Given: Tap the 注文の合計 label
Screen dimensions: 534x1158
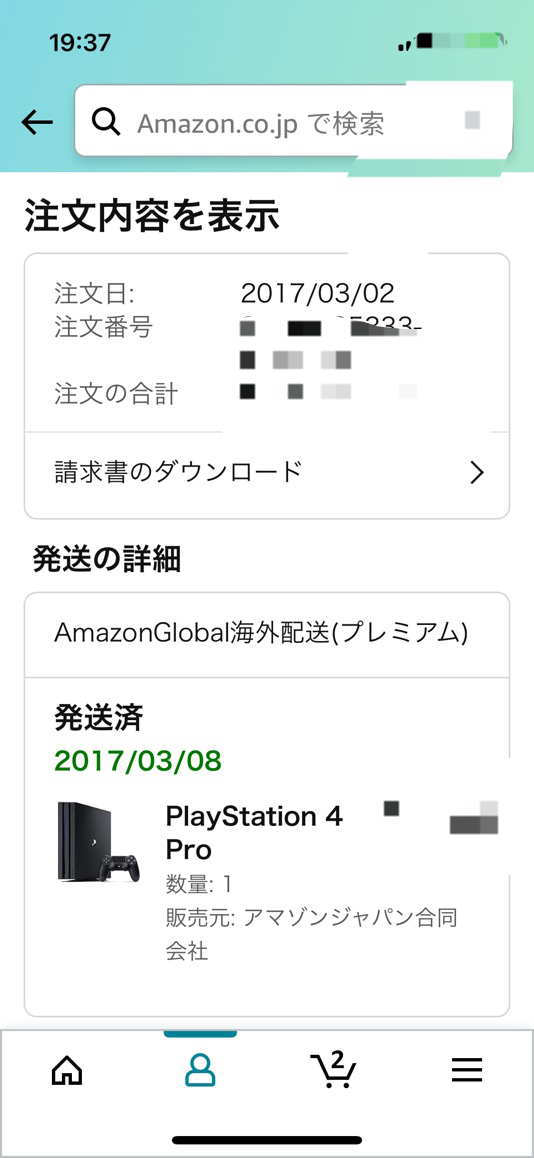Looking at the screenshot, I should point(115,394).
